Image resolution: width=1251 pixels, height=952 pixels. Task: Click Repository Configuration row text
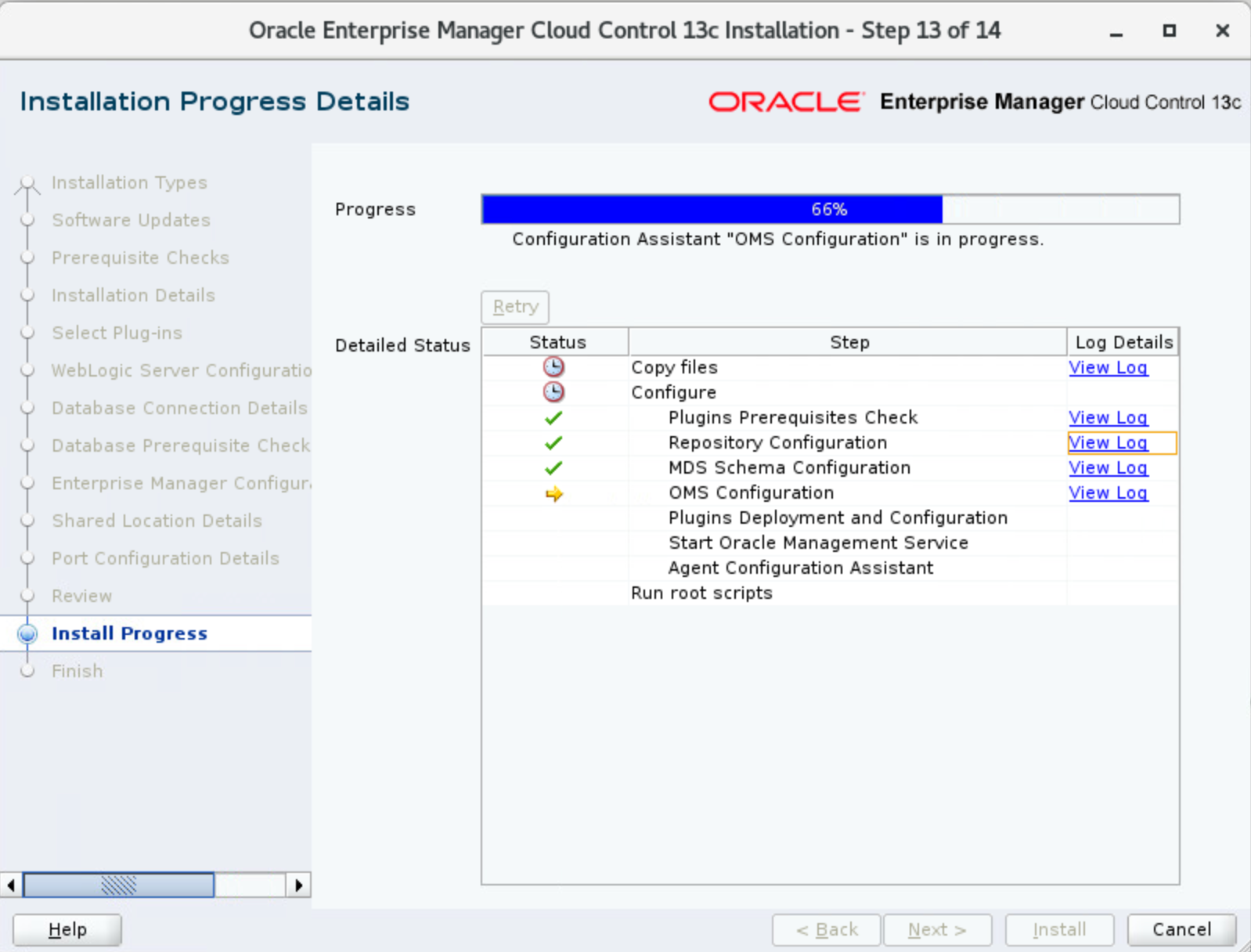pos(777,442)
